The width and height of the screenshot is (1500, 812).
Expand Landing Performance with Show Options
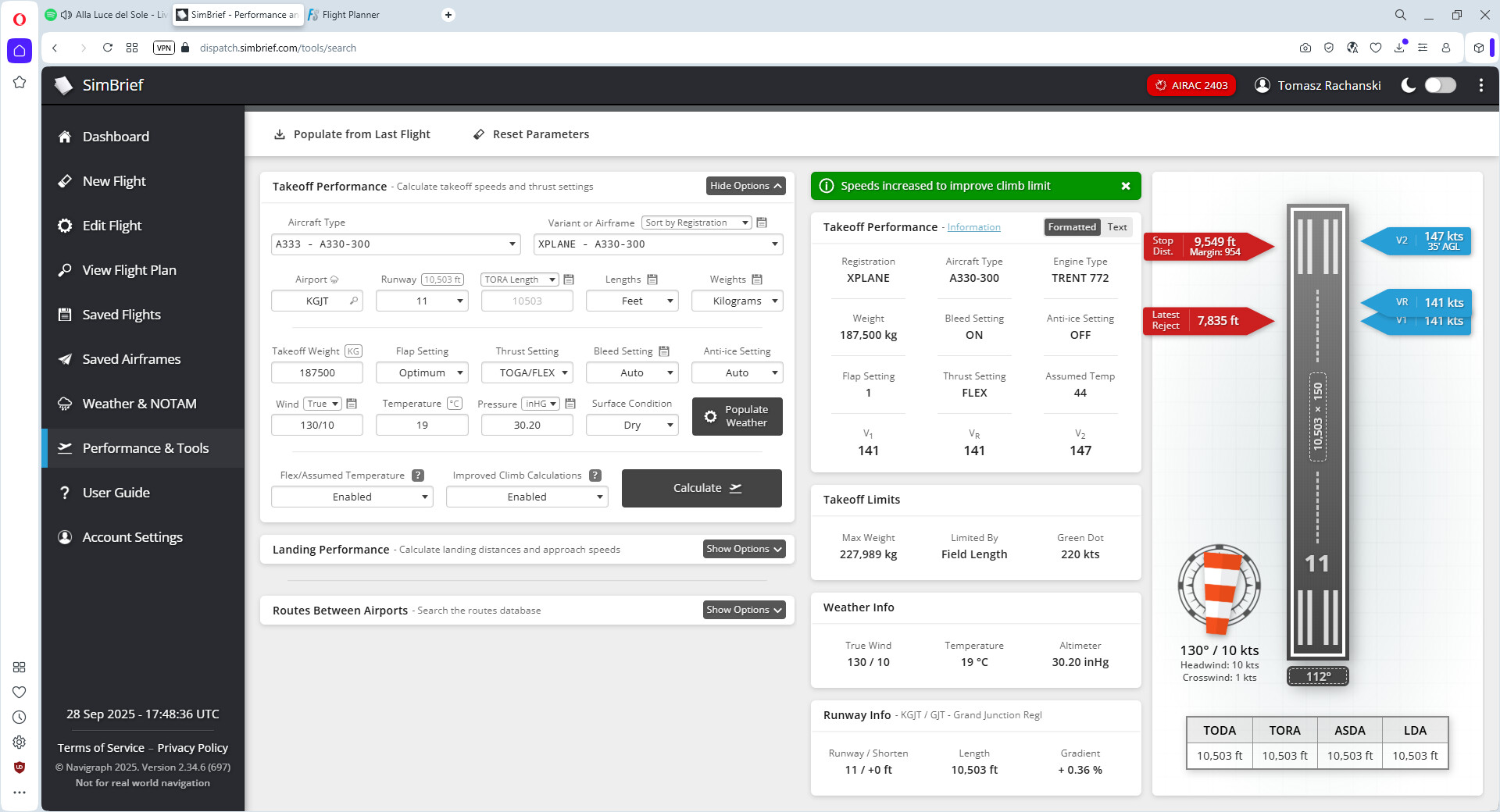pyautogui.click(x=744, y=549)
